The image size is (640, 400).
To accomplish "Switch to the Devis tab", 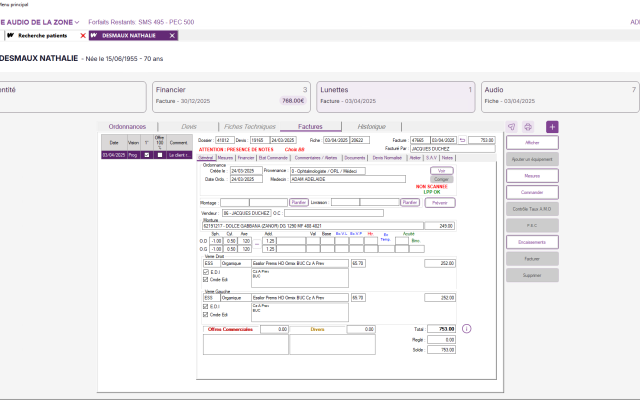I will [189, 127].
